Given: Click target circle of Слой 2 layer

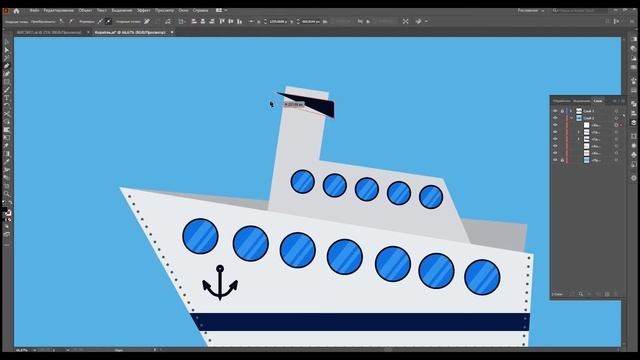Looking at the screenshot, I should (x=616, y=118).
